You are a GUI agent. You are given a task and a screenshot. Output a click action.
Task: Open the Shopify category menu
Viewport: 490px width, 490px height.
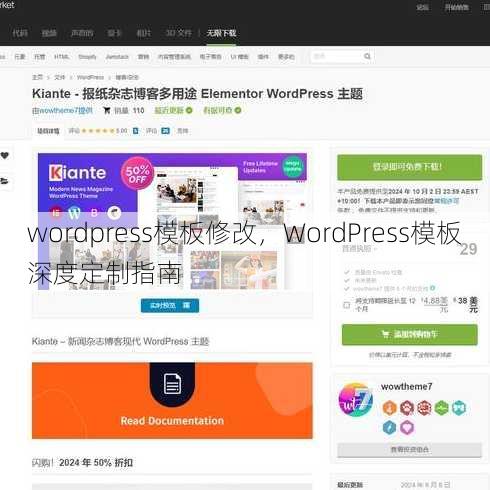[87, 57]
